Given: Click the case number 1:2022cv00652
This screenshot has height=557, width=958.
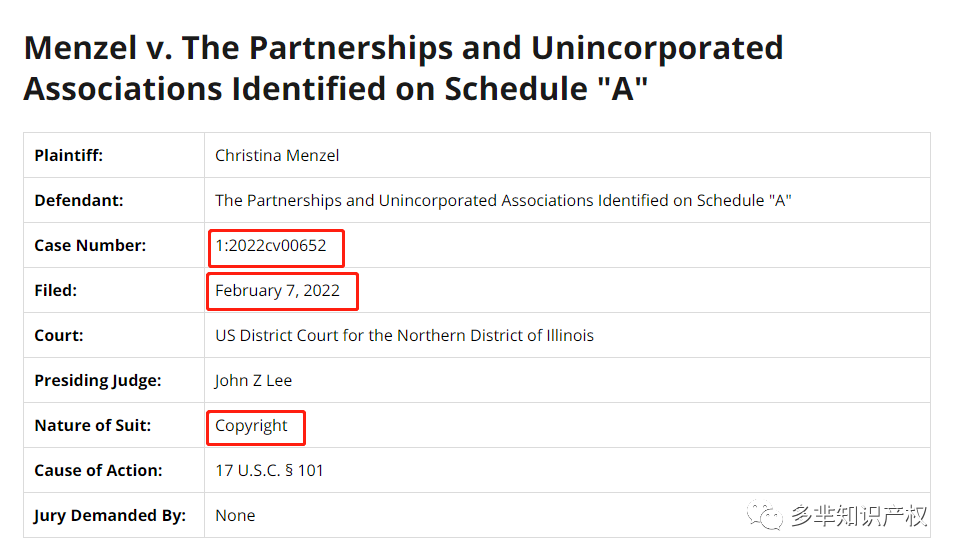Looking at the screenshot, I should tap(271, 246).
